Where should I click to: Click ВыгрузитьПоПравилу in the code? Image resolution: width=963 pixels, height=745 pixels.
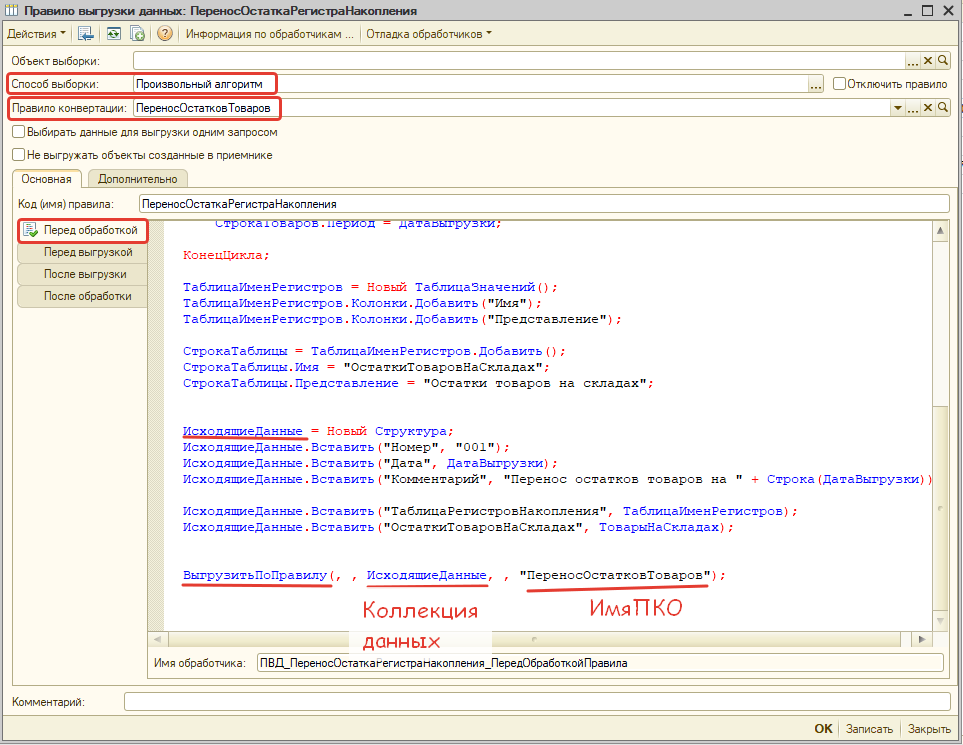[x=255, y=575]
